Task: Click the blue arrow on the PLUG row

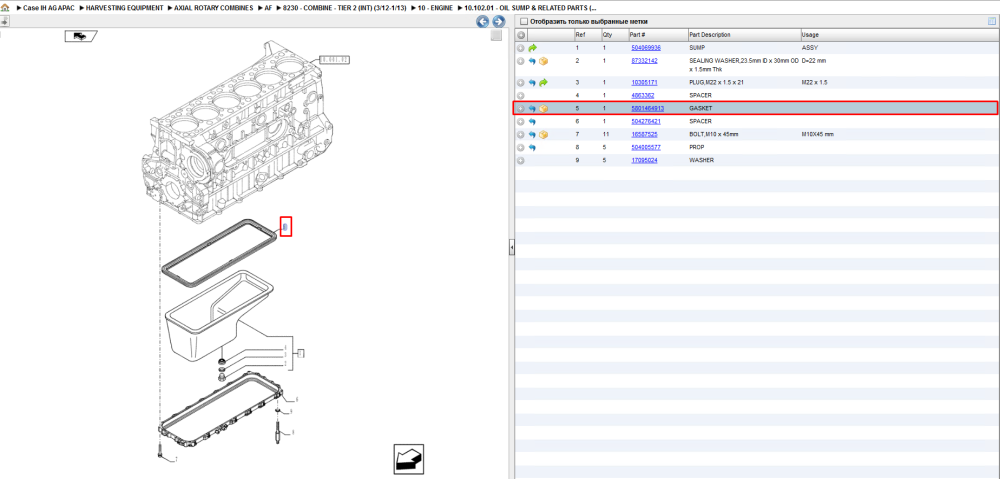Action: [x=533, y=83]
